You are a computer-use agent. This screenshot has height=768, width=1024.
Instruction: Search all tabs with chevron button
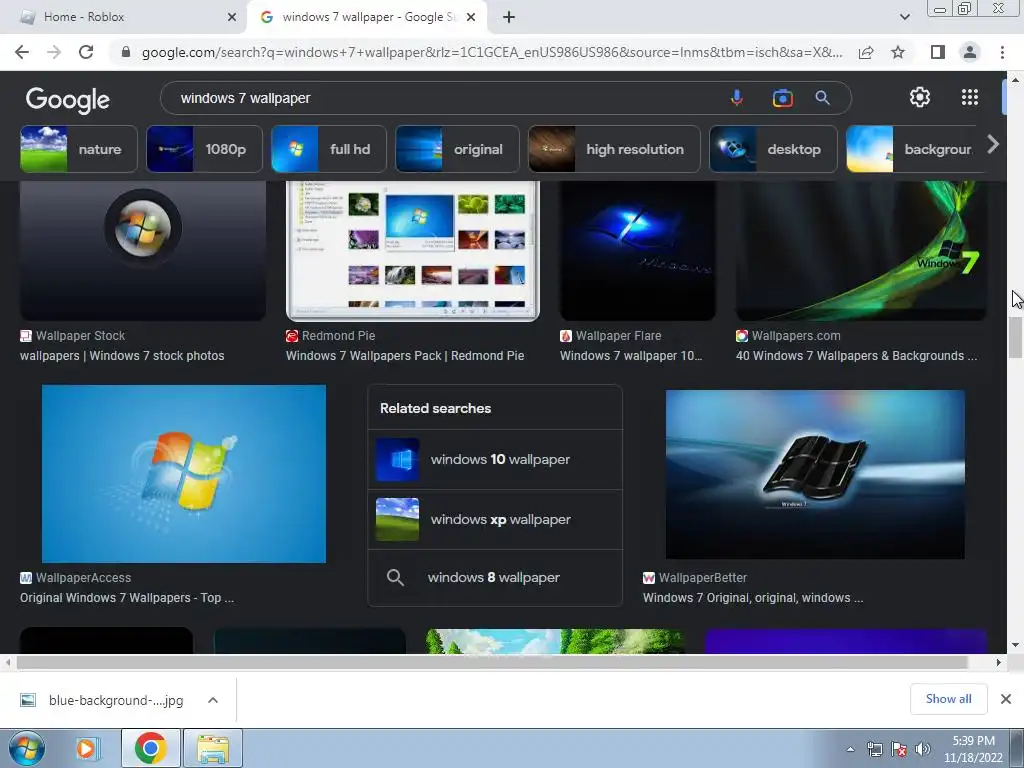click(904, 17)
